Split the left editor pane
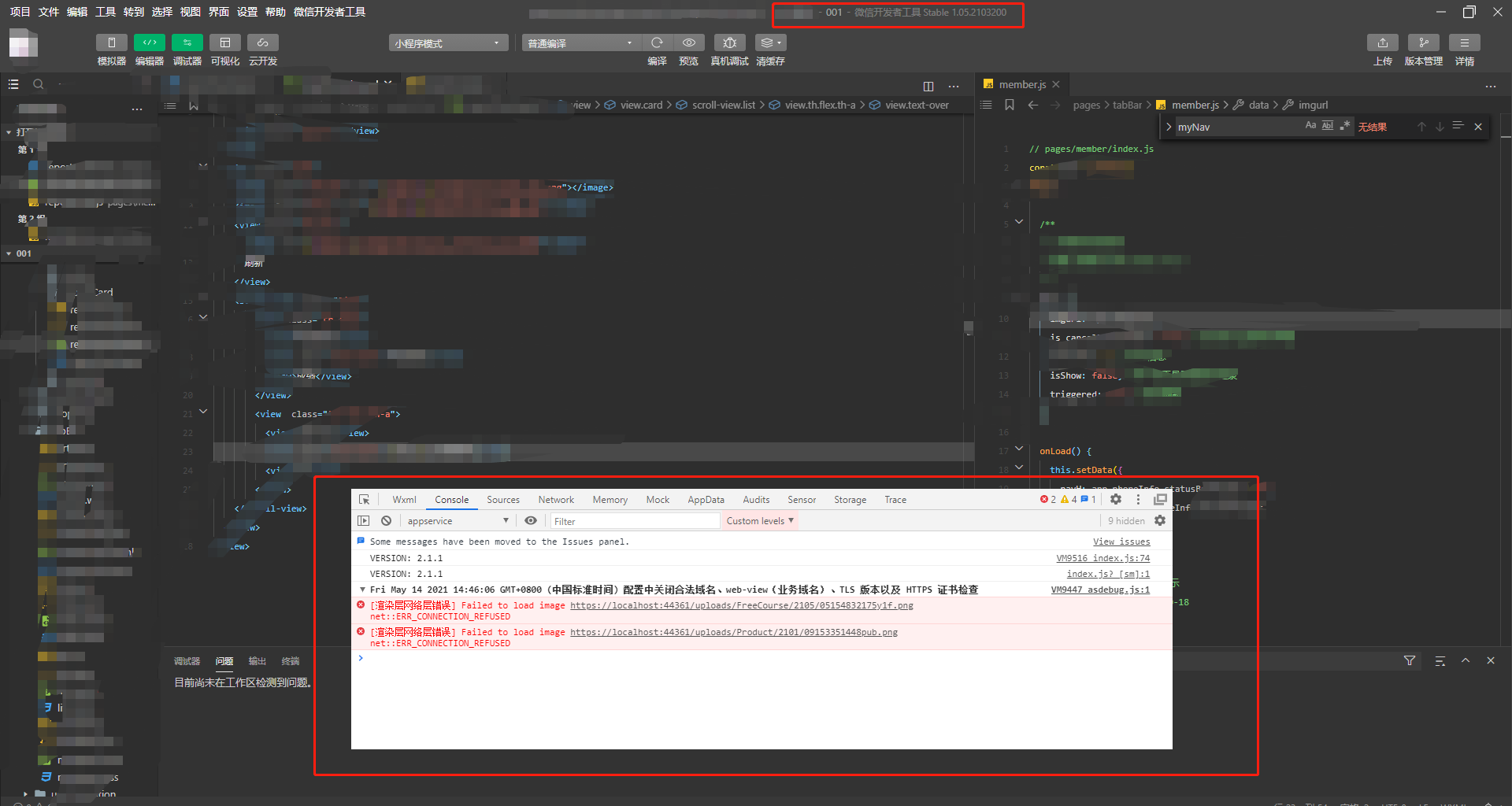 pyautogui.click(x=928, y=86)
